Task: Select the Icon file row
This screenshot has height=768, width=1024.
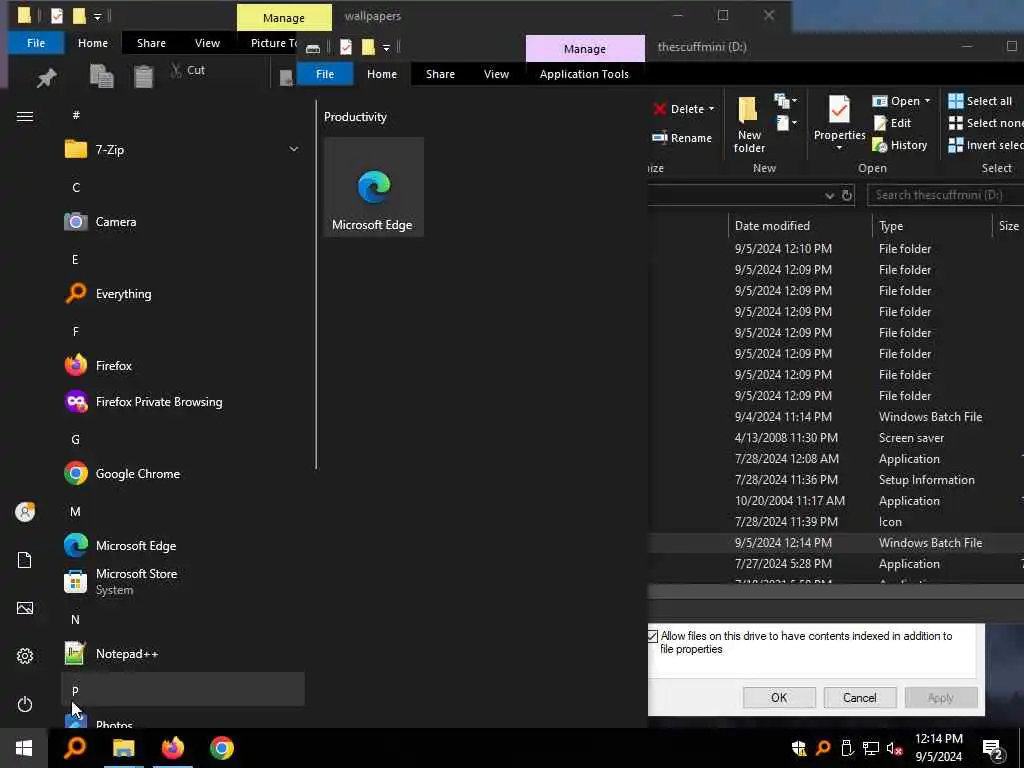Action: click(x=836, y=522)
